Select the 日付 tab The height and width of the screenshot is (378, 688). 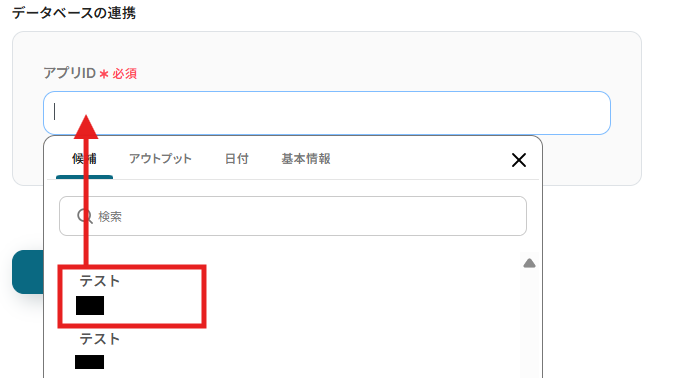[x=236, y=158]
